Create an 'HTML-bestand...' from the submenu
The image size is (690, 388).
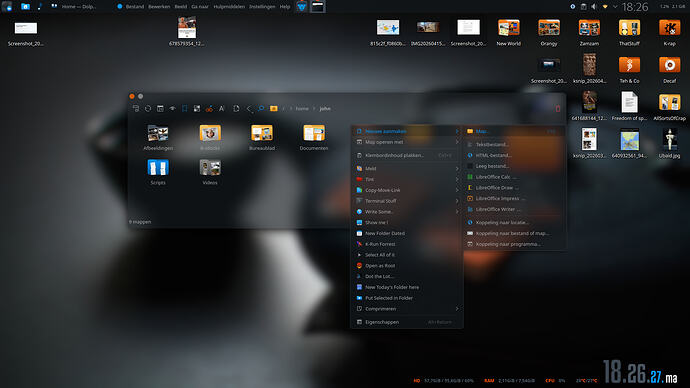coord(514,155)
